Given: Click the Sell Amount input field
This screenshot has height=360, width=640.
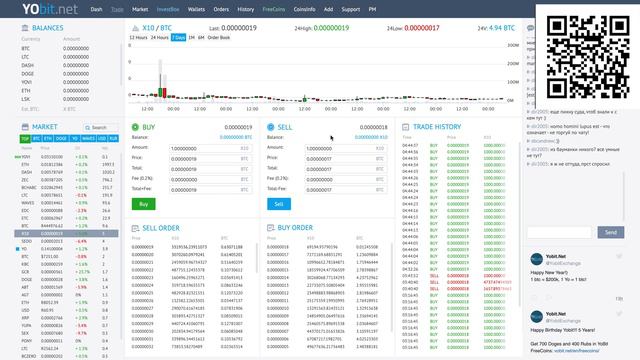Looking at the screenshot, I should (x=346, y=149).
